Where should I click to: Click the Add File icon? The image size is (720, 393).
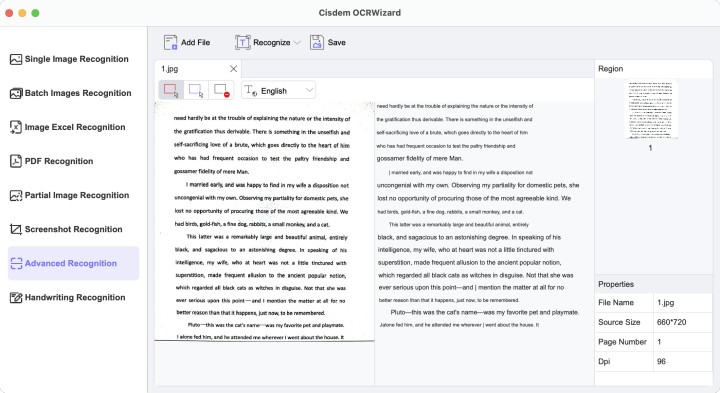click(x=170, y=42)
